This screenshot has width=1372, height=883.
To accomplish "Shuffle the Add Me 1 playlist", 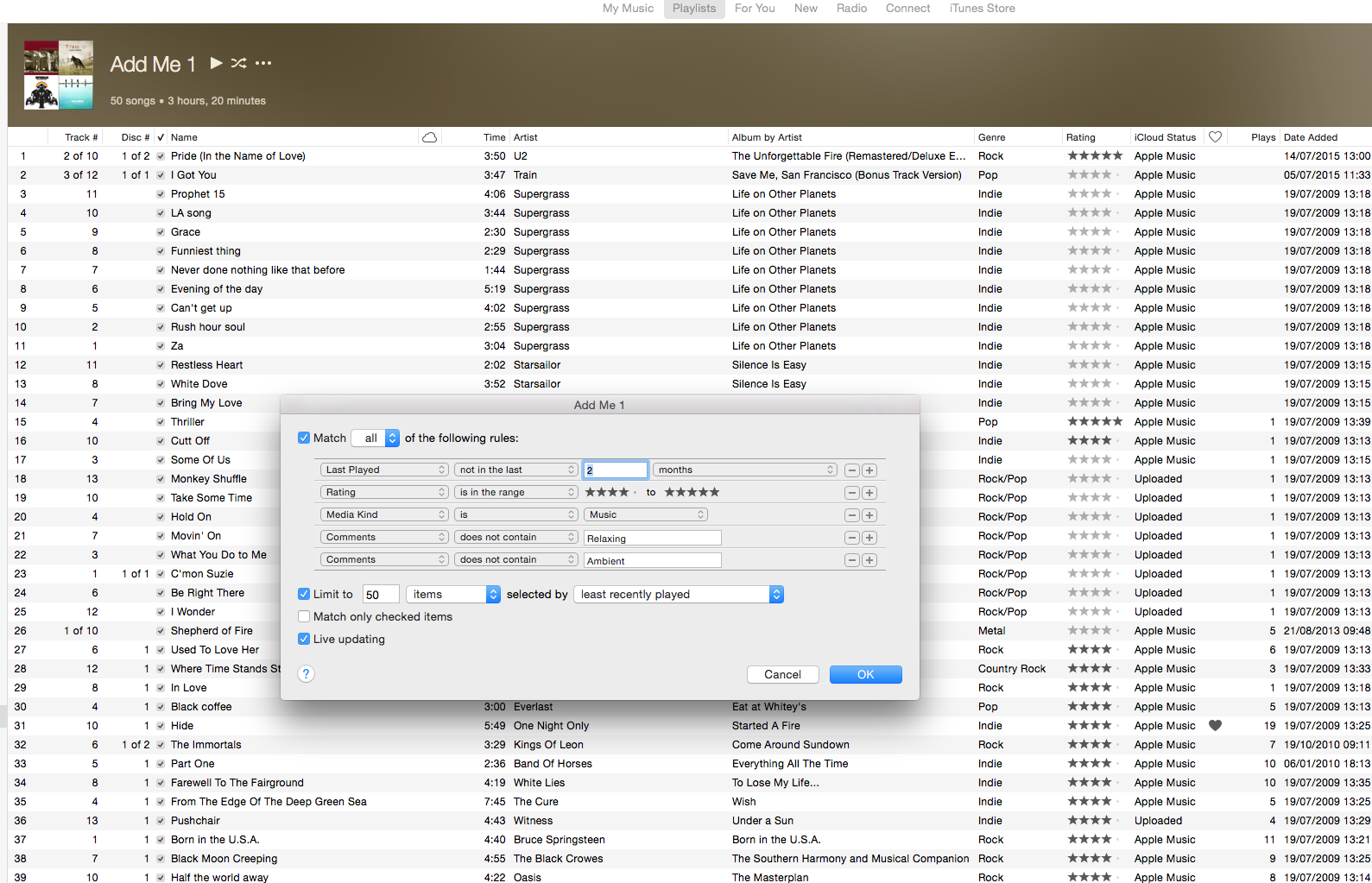I will [239, 63].
